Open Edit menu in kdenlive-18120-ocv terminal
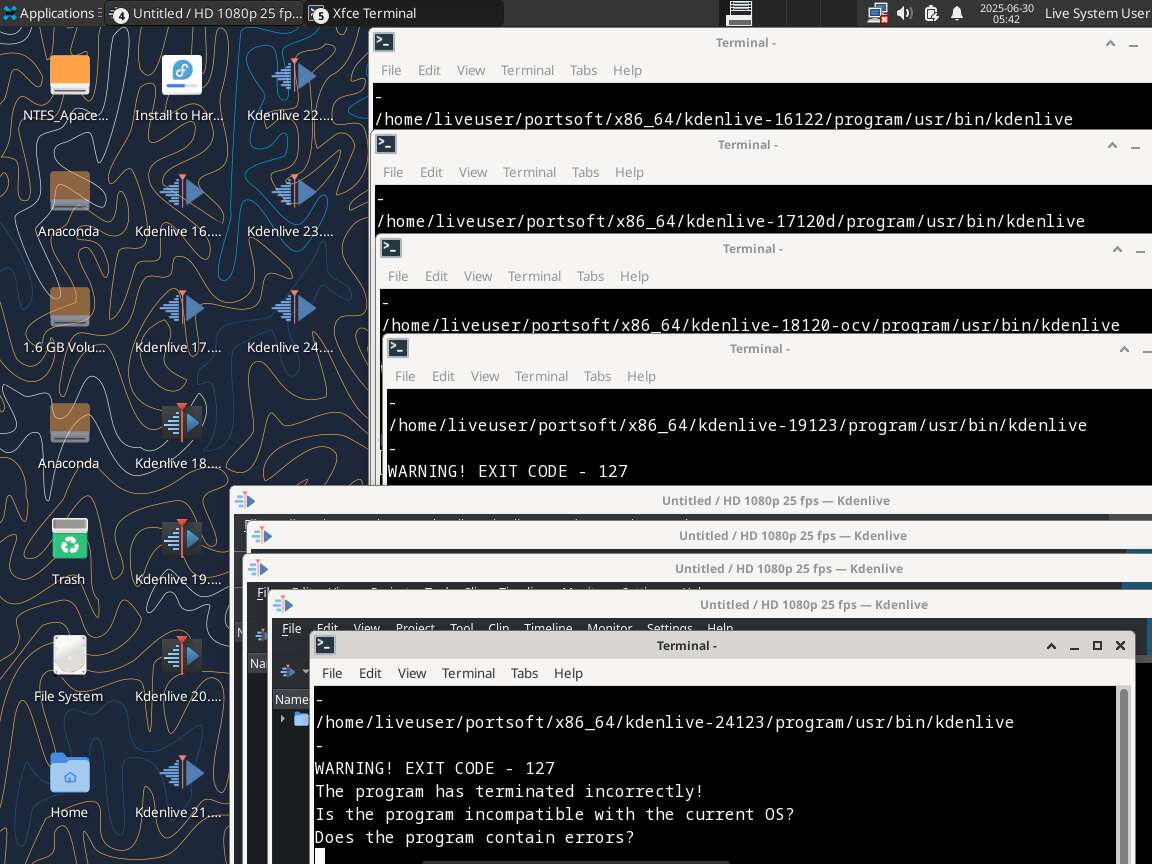The height and width of the screenshot is (864, 1152). pos(436,276)
